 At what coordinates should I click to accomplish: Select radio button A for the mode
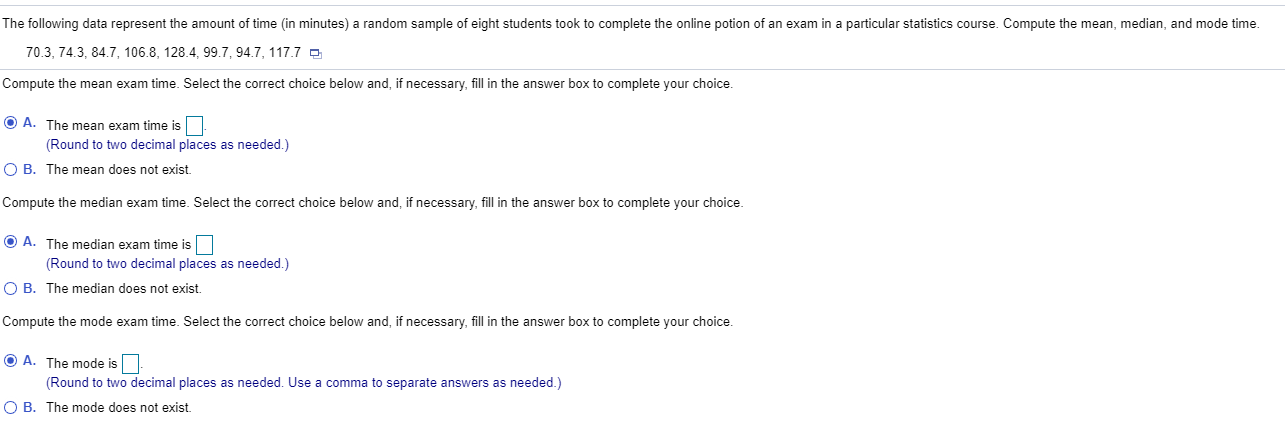[x=11, y=361]
